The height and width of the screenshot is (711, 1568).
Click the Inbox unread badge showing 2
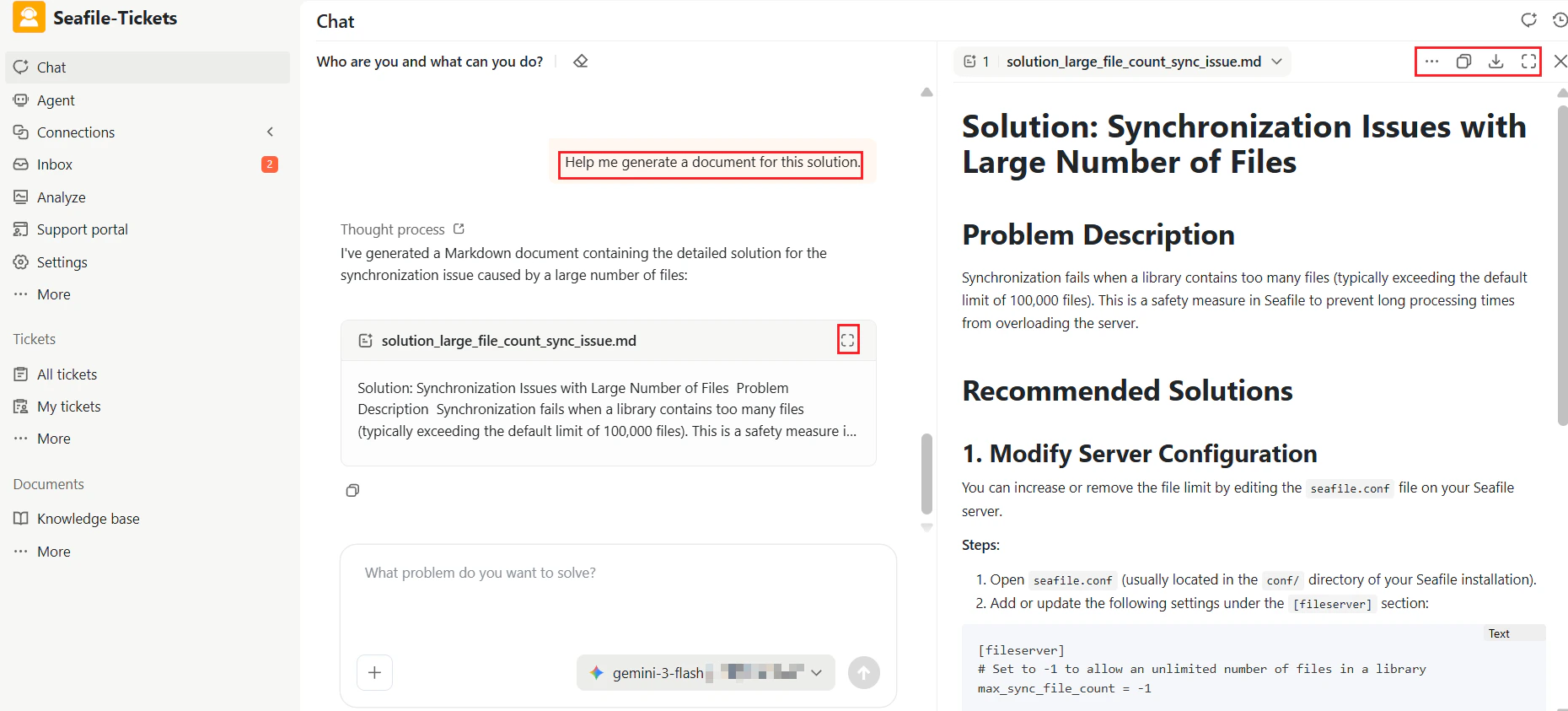(270, 164)
